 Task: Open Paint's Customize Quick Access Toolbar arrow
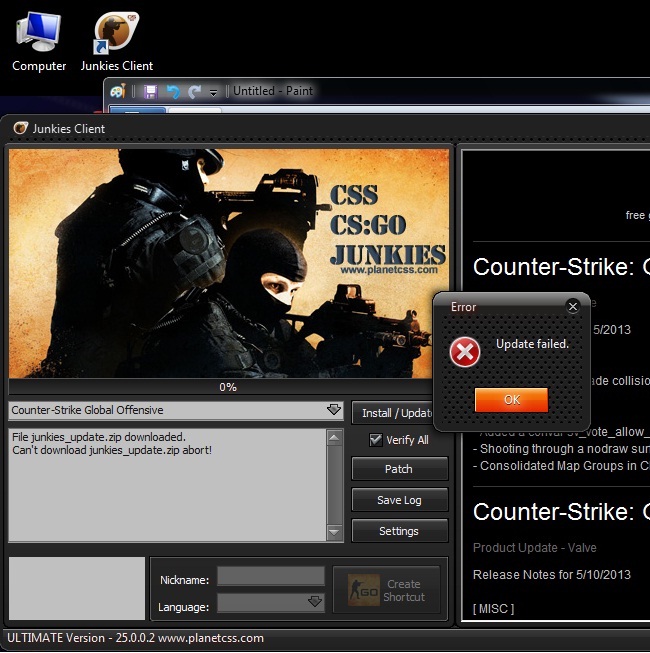pyautogui.click(x=213, y=92)
